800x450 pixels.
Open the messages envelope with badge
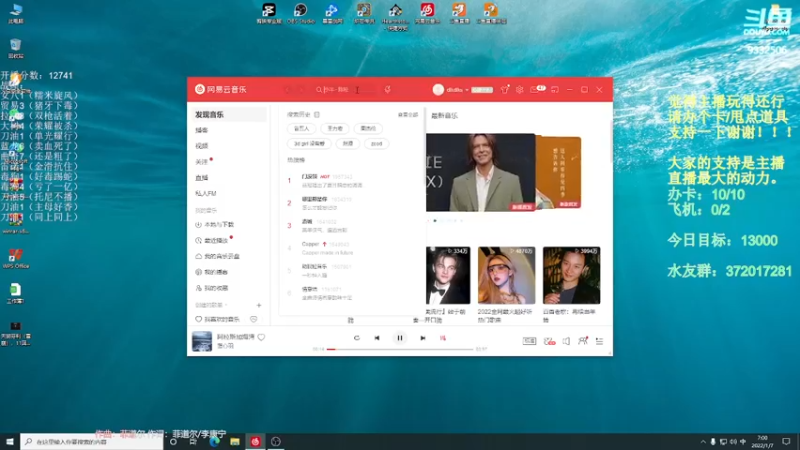(x=537, y=89)
